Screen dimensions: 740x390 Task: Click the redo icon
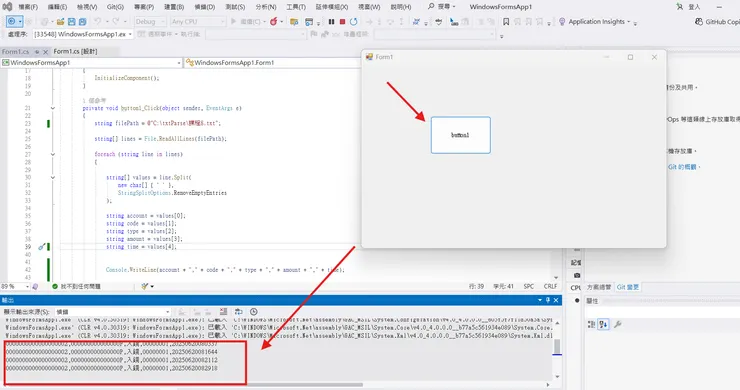(116, 22)
